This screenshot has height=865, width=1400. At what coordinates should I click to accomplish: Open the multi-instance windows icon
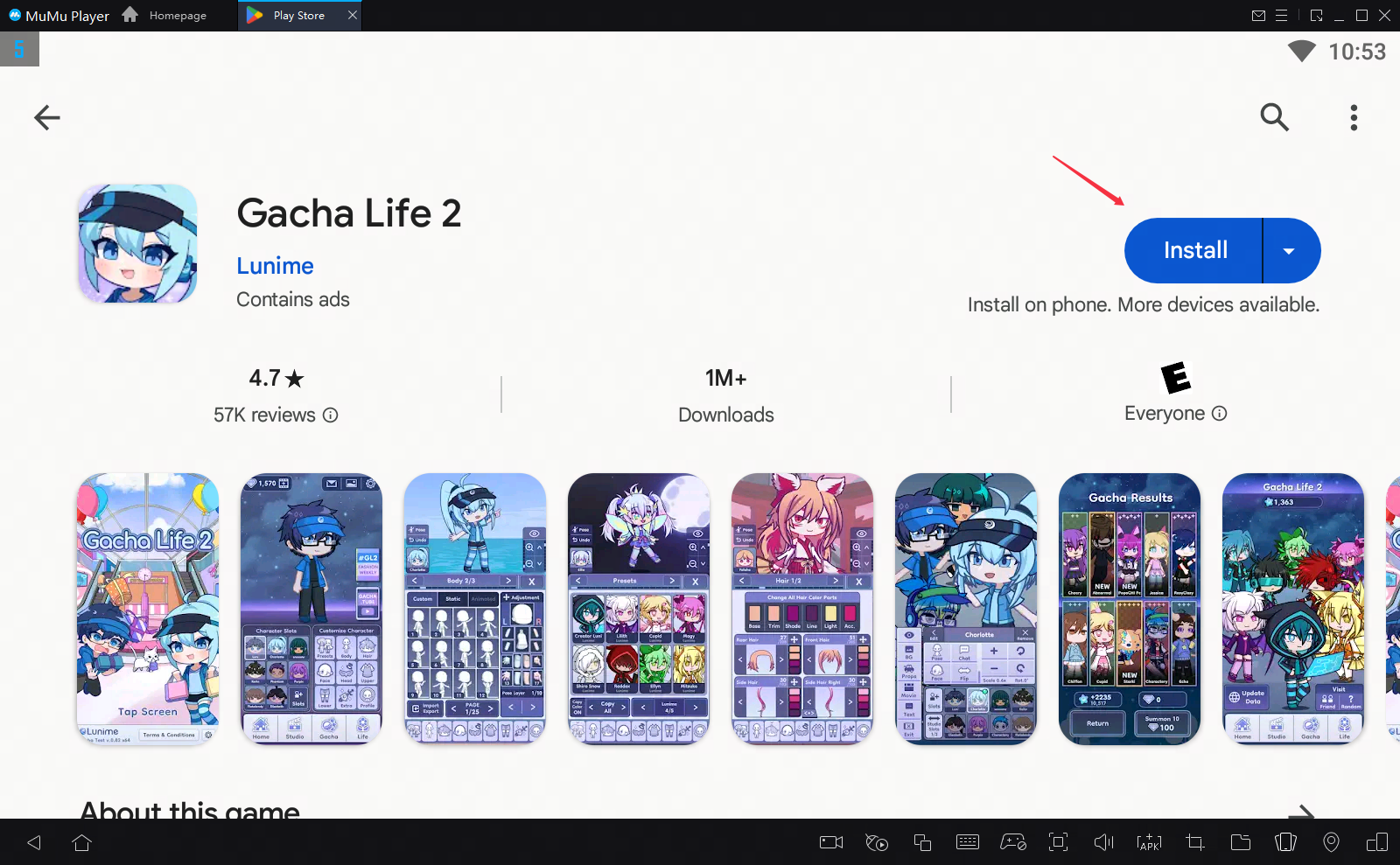tap(922, 842)
